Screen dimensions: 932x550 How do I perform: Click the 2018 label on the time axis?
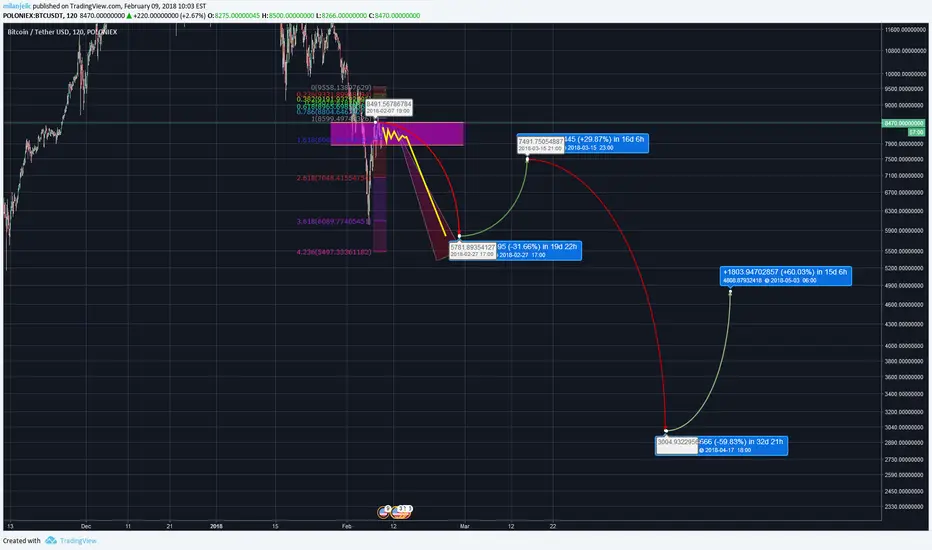(x=216, y=526)
